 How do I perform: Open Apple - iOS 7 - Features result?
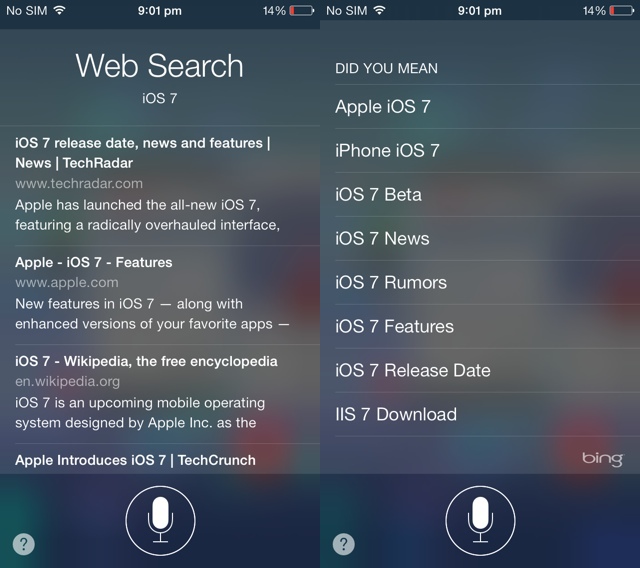[160, 295]
